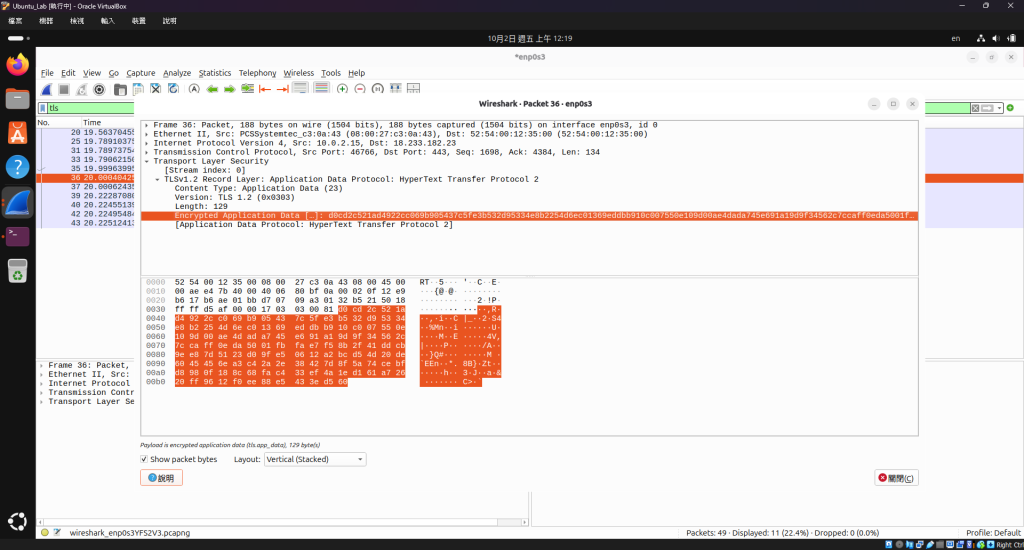The height and width of the screenshot is (550, 1024).
Task: Open display filter bookmarks icon
Action: (43, 108)
